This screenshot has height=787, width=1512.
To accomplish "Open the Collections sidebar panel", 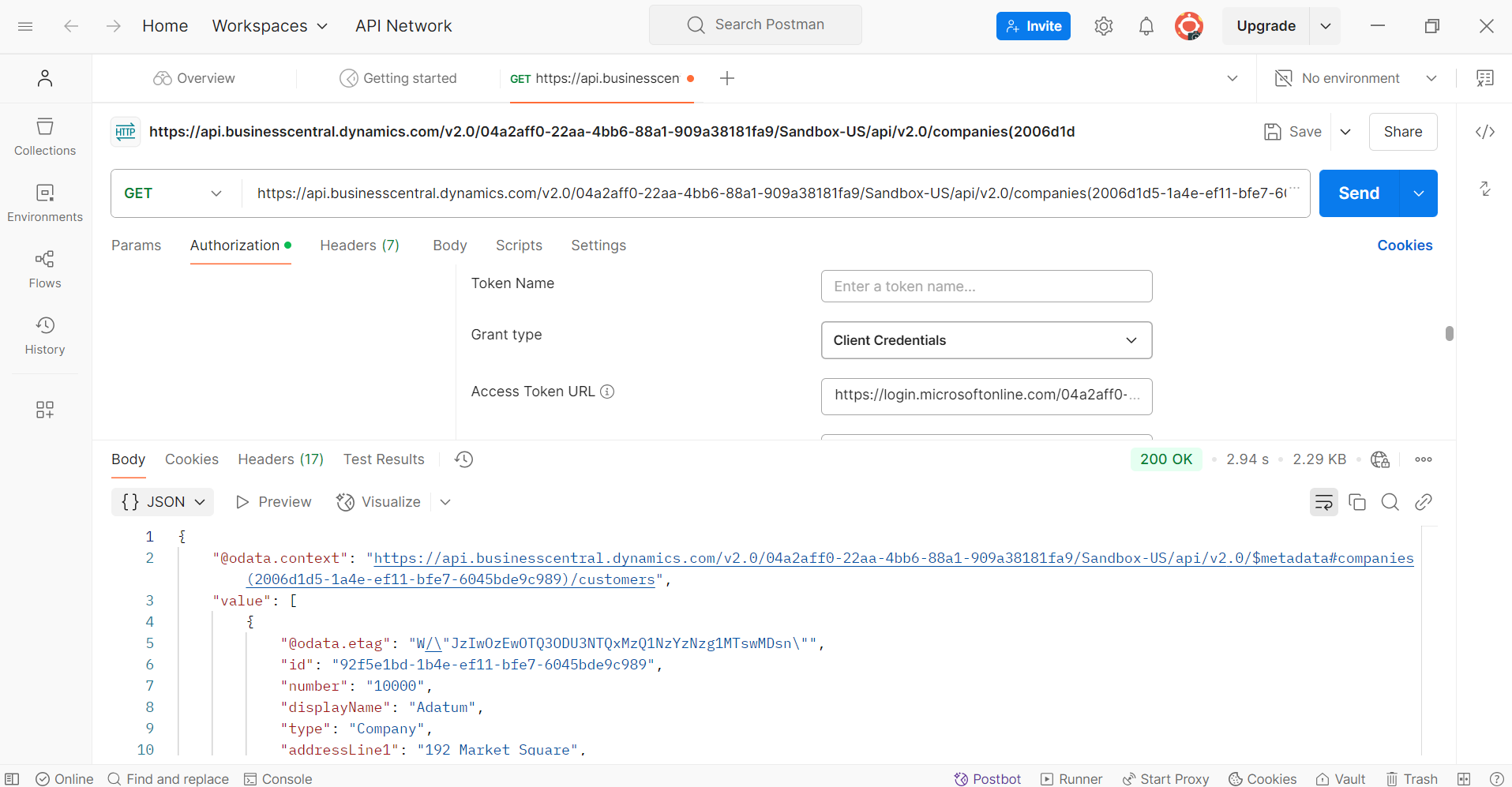I will tap(45, 137).
